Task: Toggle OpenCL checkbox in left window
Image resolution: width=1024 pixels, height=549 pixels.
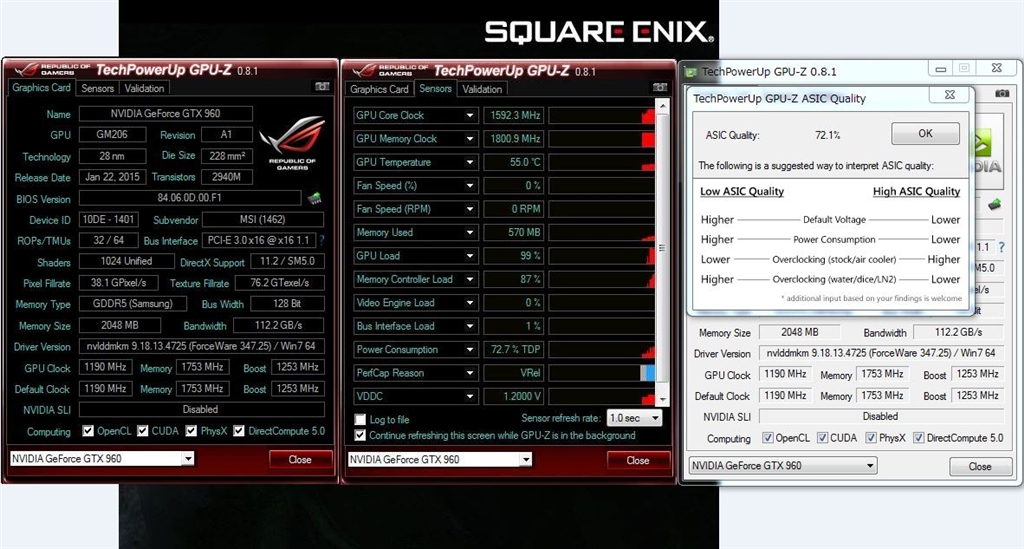Action: pos(88,431)
